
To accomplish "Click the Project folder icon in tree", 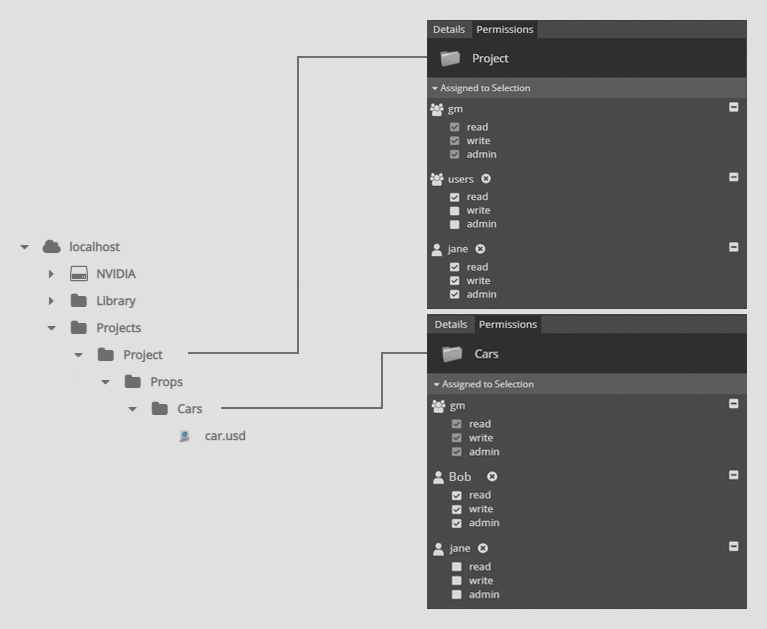I will coord(106,355).
